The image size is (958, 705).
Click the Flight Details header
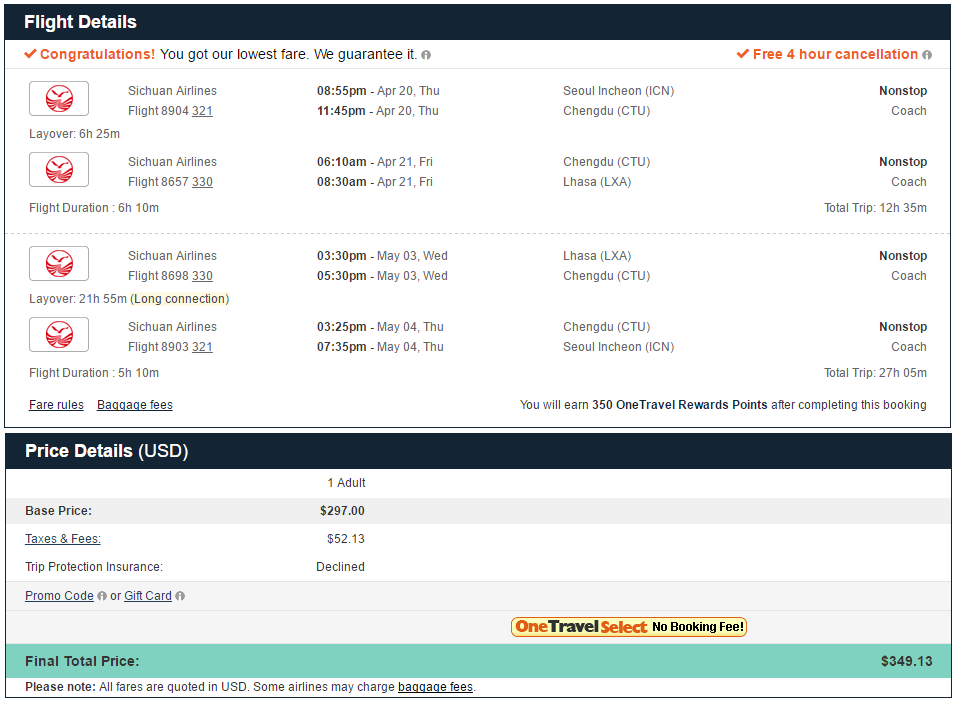(x=81, y=22)
